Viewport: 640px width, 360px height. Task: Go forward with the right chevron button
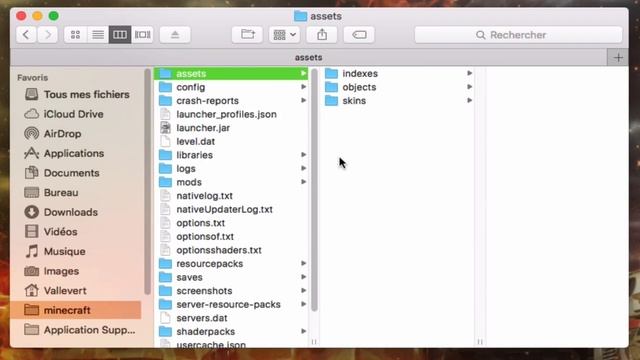tap(47, 35)
